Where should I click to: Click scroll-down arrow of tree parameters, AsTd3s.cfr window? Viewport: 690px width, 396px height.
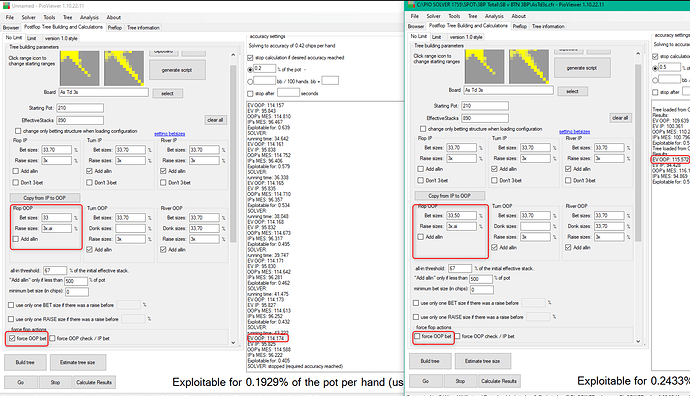(x=638, y=341)
